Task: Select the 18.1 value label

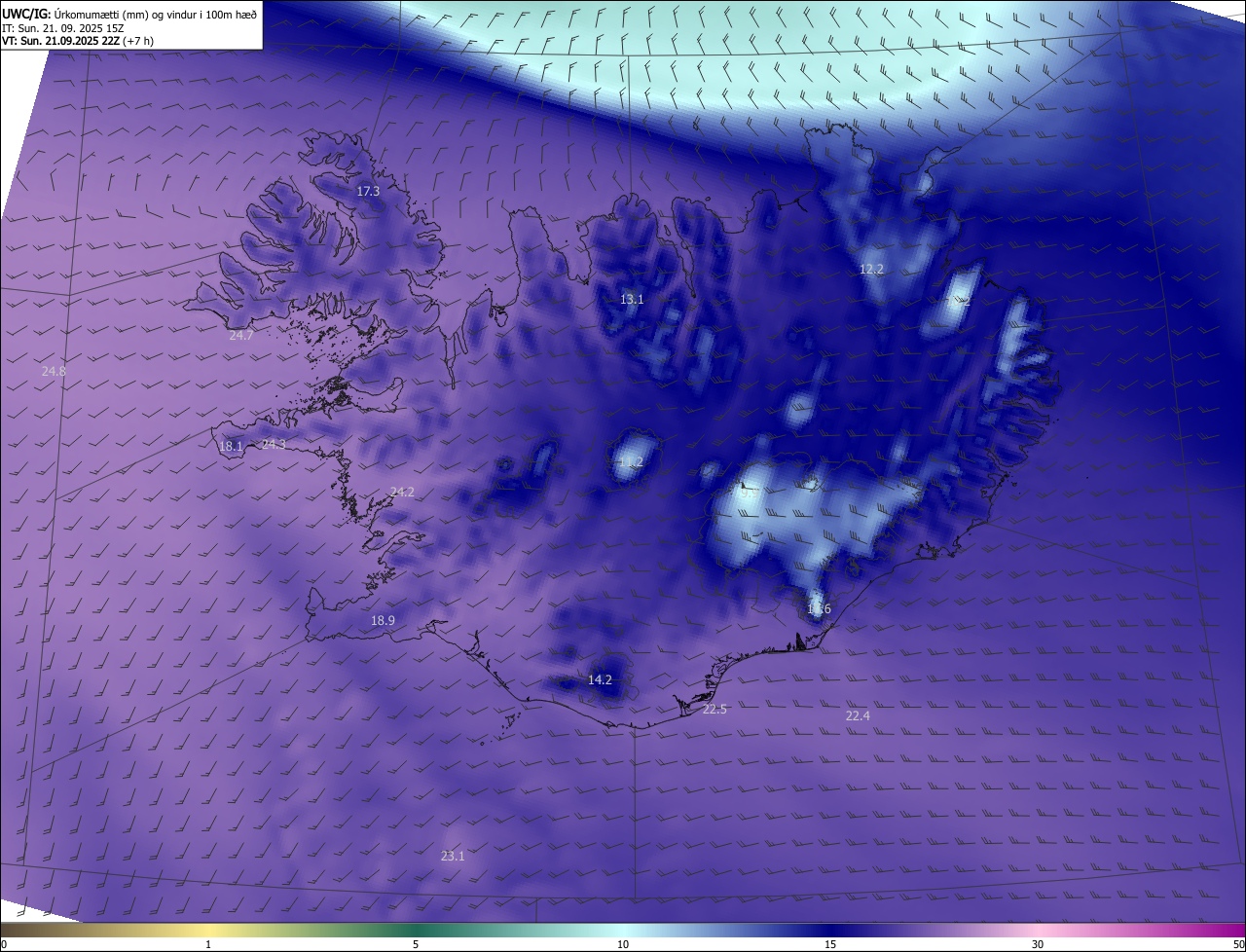Action: coord(231,447)
